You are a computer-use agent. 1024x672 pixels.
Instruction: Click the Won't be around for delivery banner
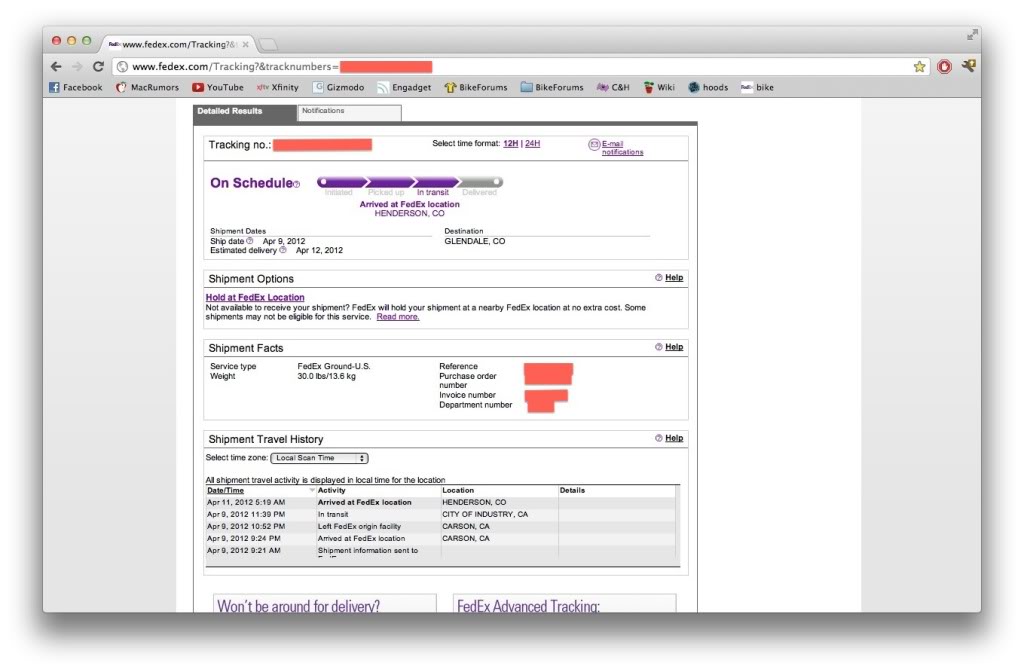pyautogui.click(x=325, y=603)
